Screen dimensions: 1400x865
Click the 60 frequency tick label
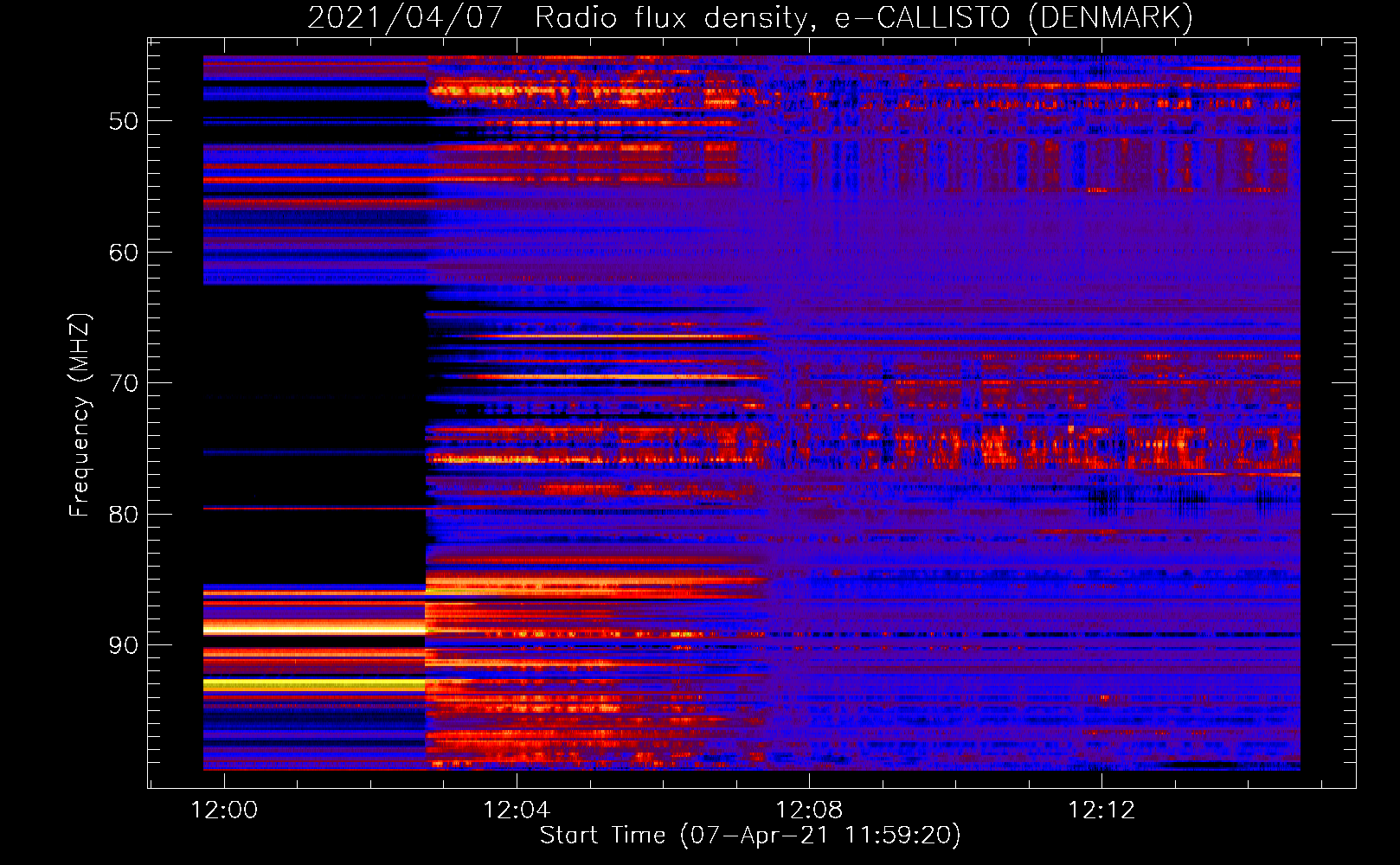(124, 253)
